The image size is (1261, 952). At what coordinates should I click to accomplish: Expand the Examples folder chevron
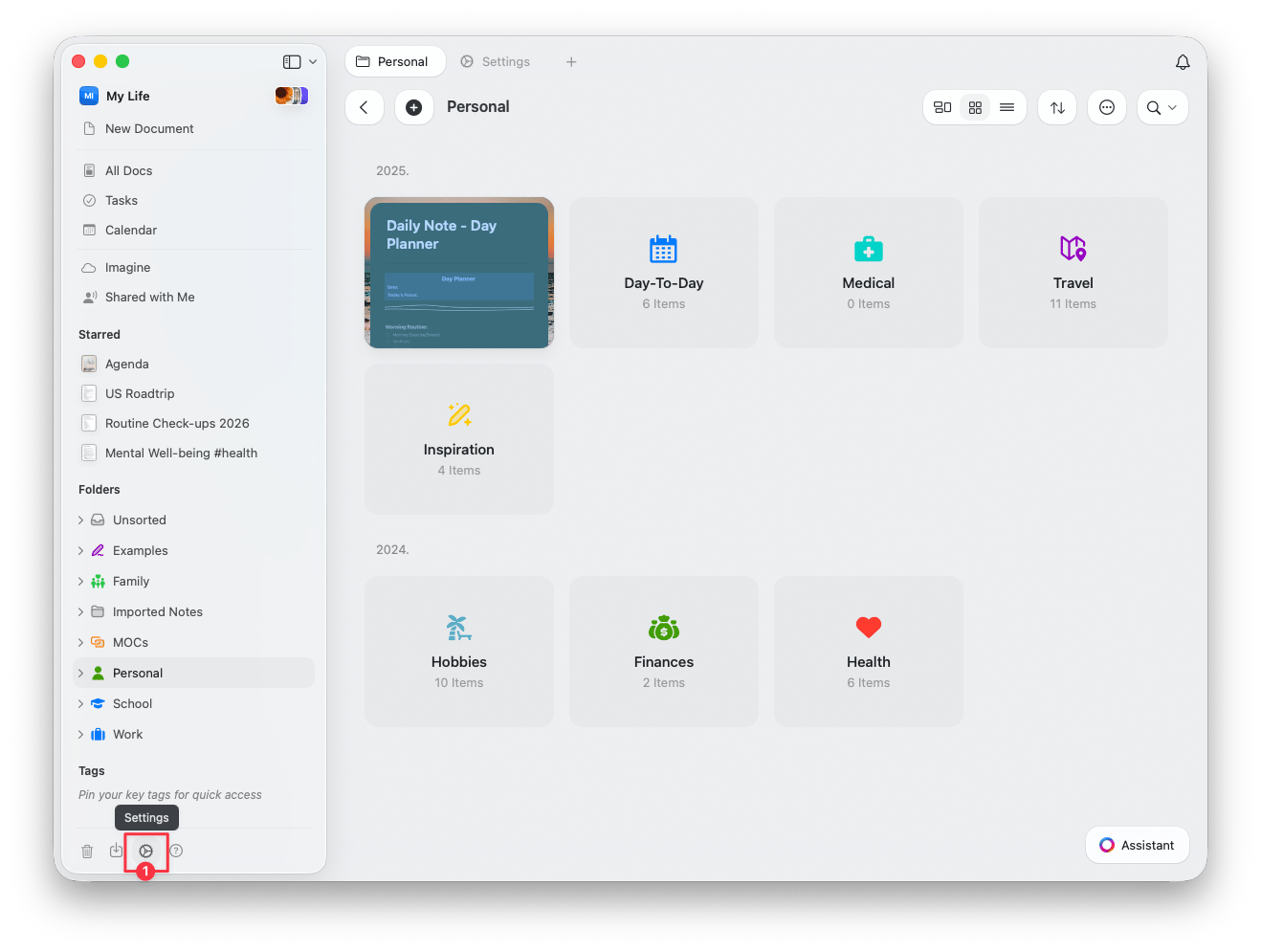80,551
